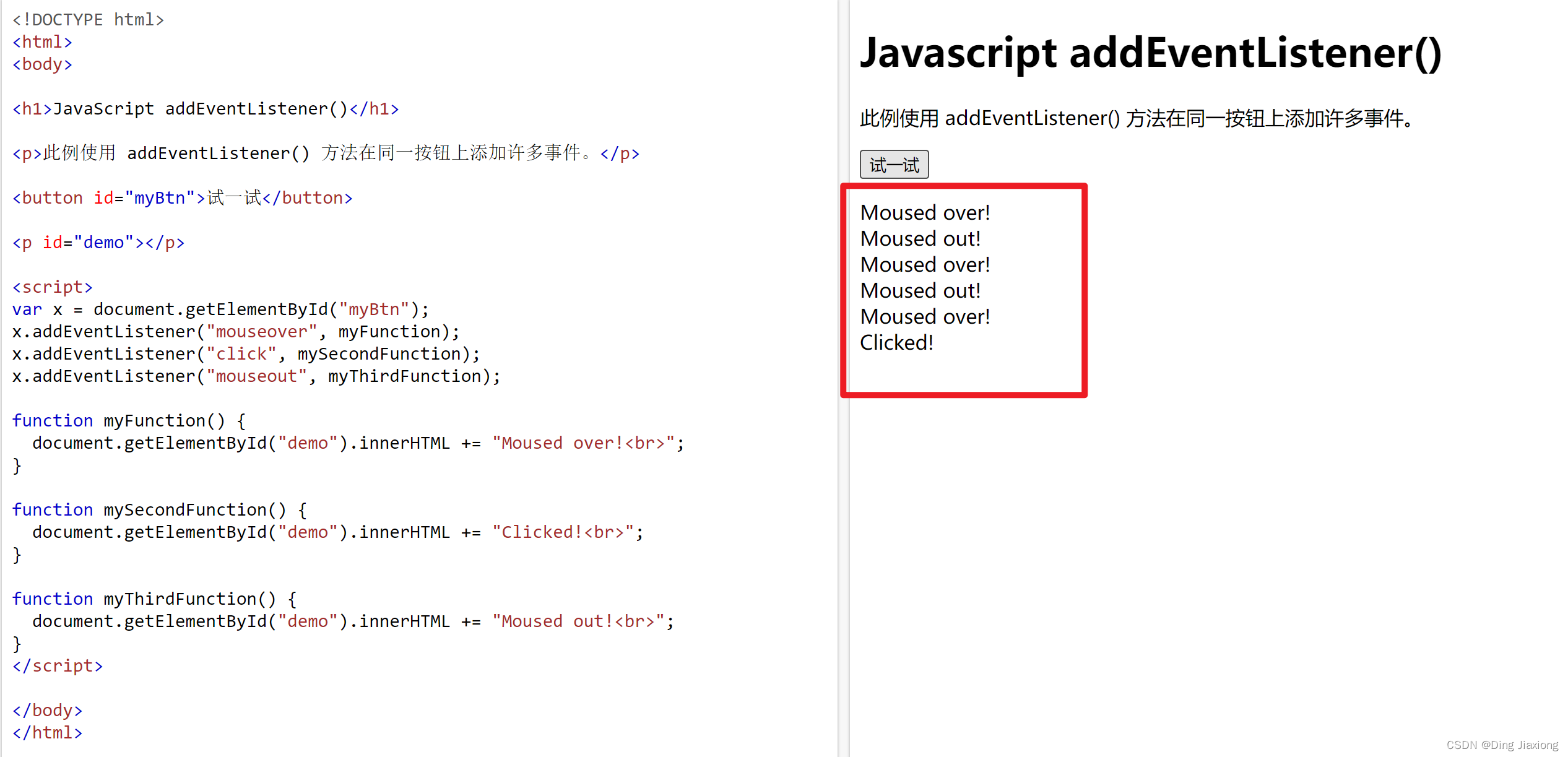This screenshot has width=1568, height=757.
Task: Click the "Moused over!<br>" innerHTML code line
Action: [358, 443]
